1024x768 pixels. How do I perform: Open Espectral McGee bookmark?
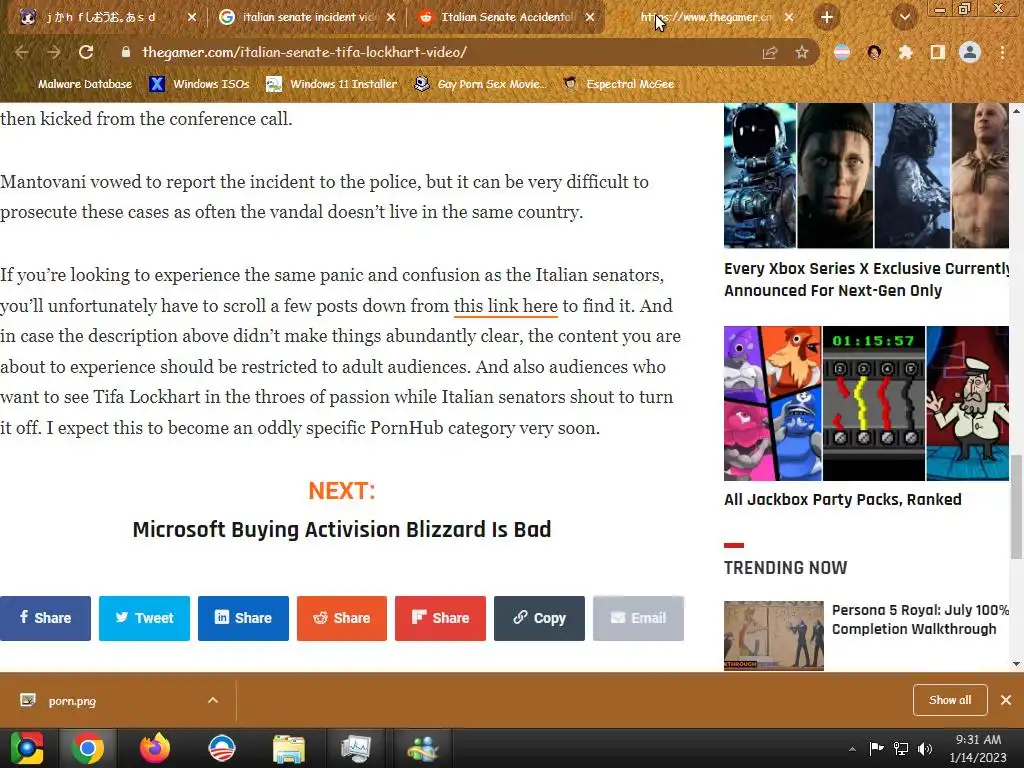[618, 84]
